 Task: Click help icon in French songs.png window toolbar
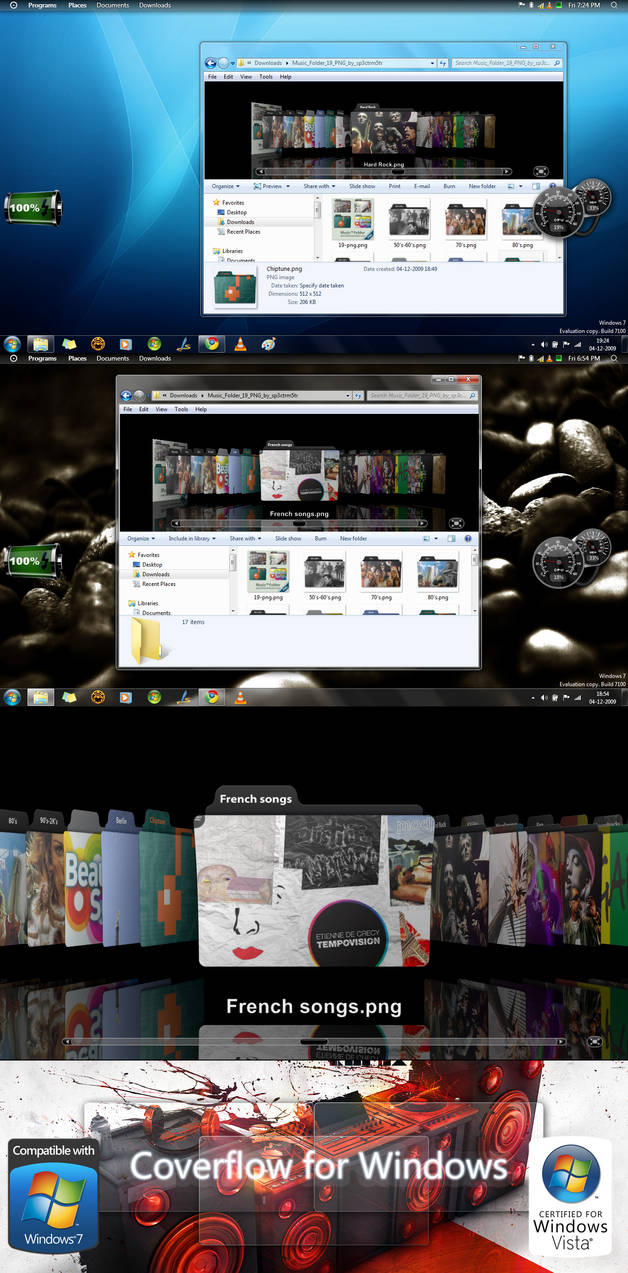click(467, 538)
